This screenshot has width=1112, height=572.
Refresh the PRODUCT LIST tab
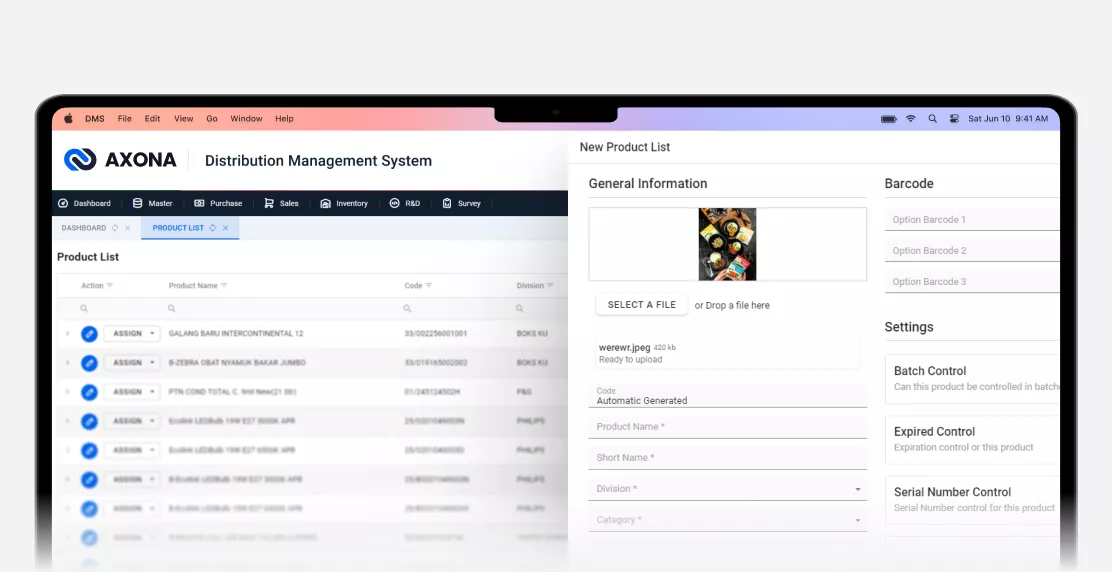[x=213, y=228]
